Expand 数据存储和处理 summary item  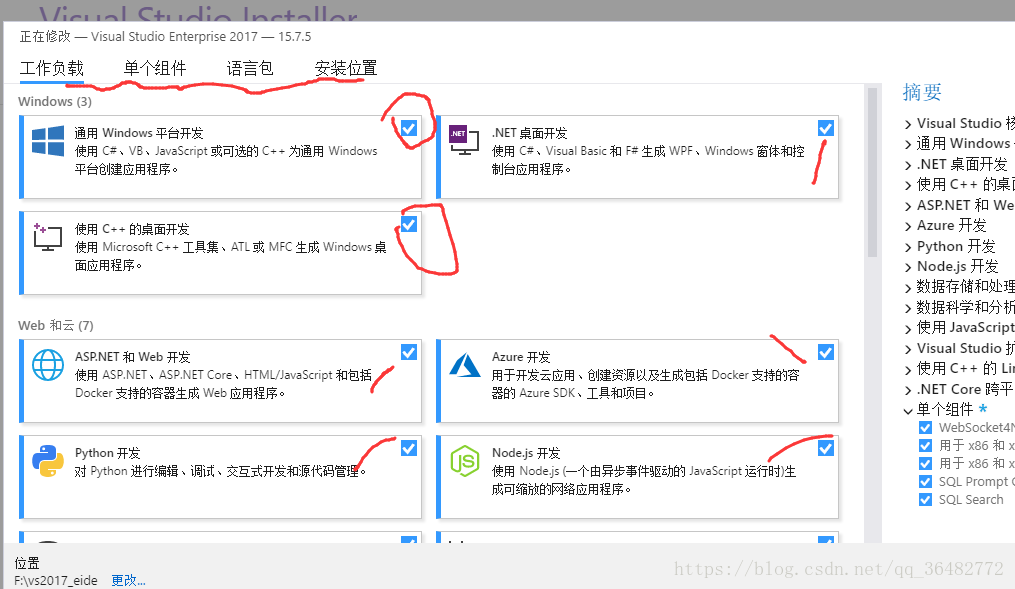pos(908,288)
